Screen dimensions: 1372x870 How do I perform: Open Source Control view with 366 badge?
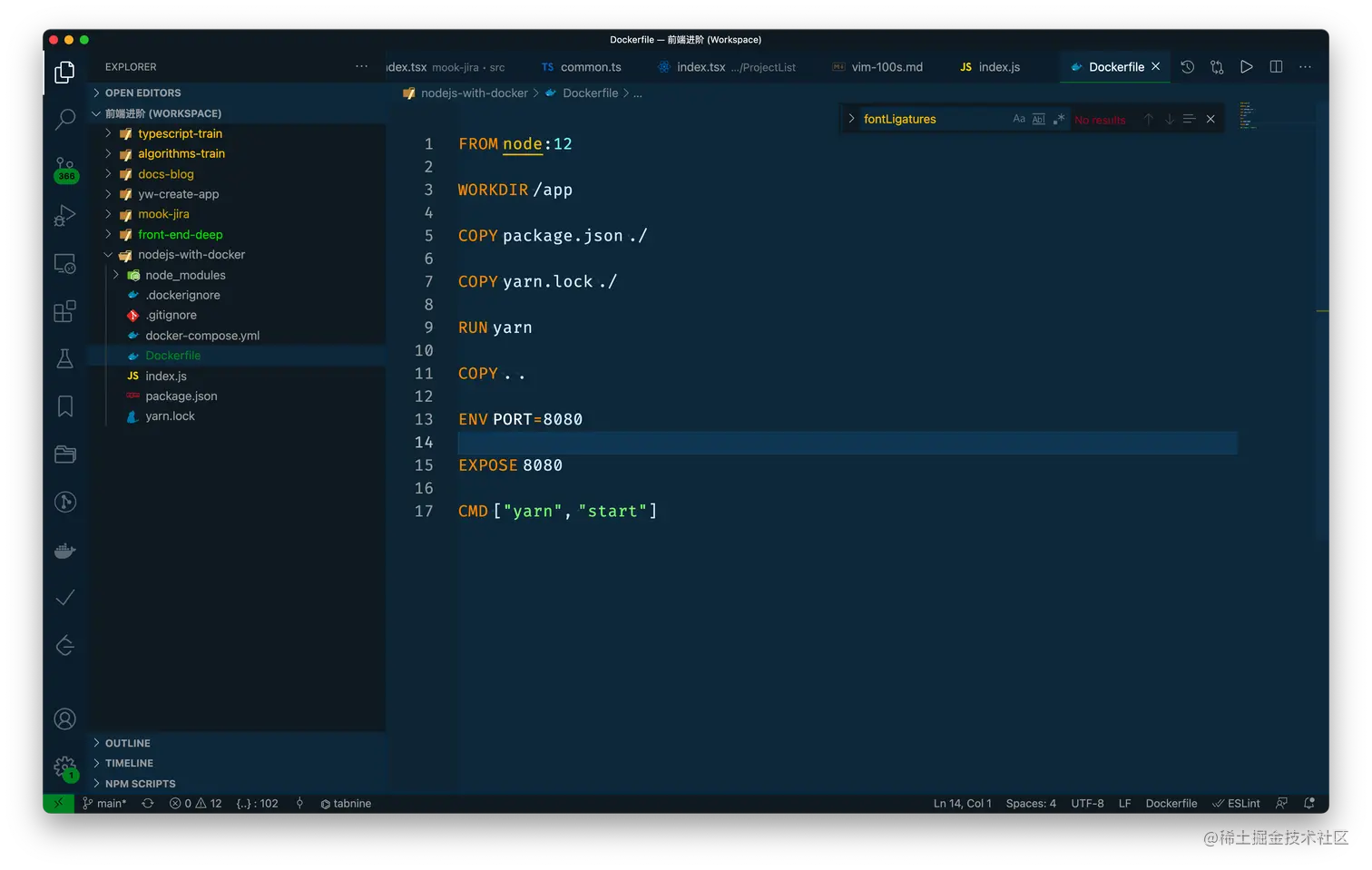click(65, 169)
